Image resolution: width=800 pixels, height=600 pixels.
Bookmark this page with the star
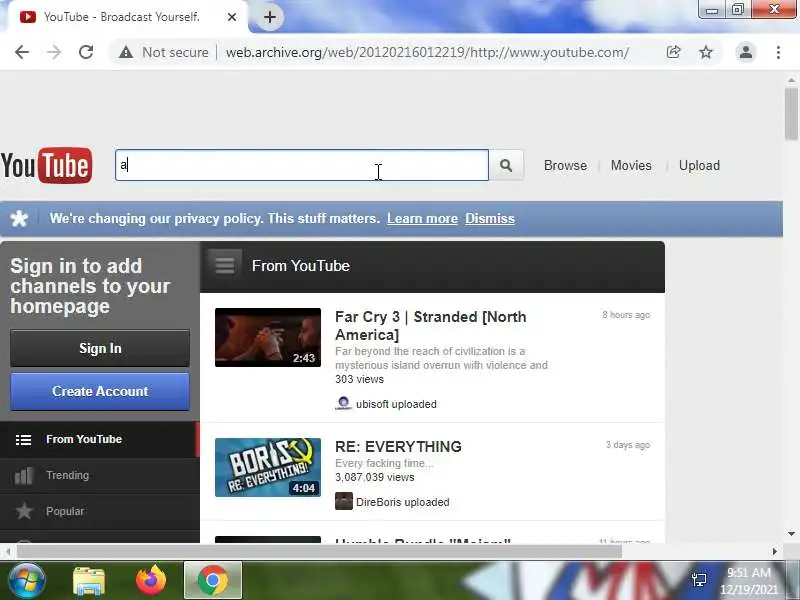pos(706,52)
